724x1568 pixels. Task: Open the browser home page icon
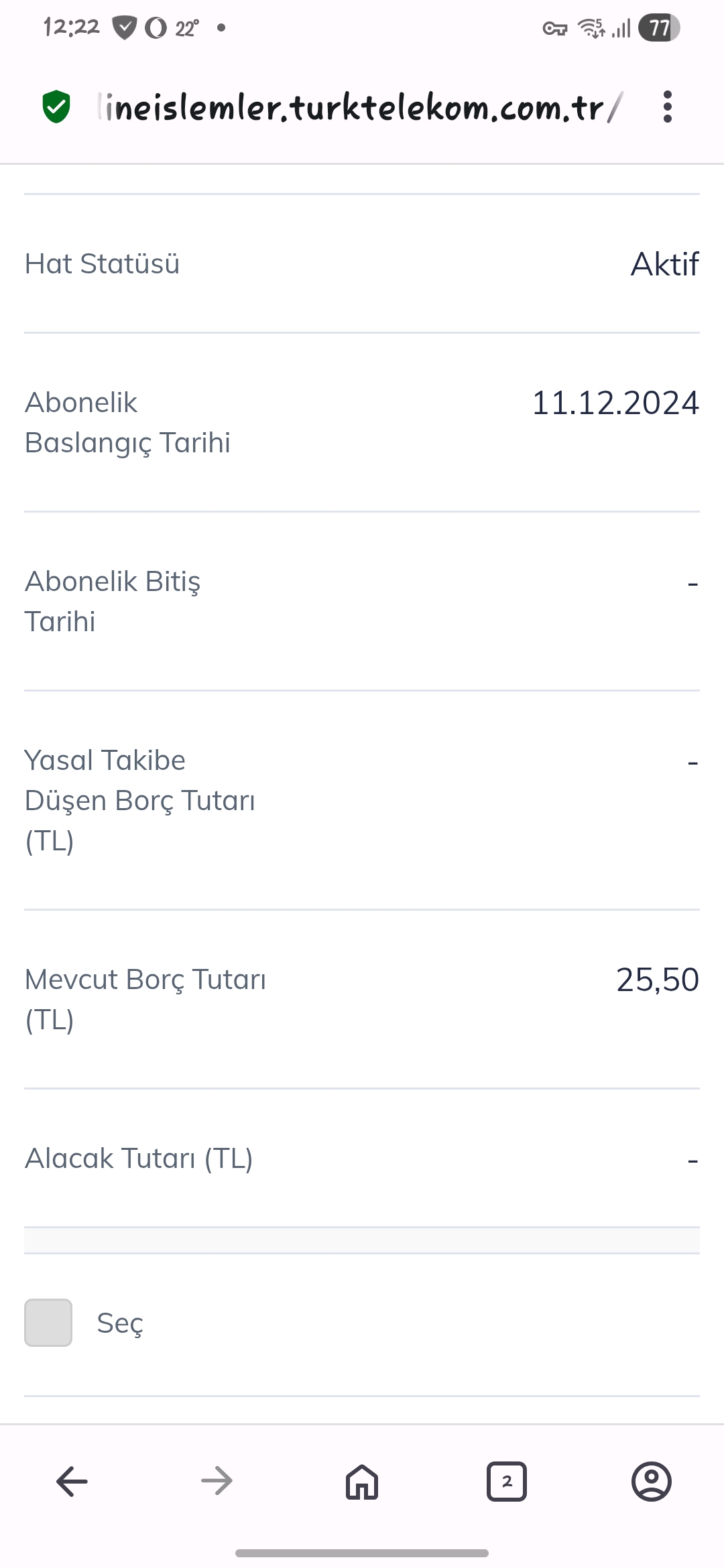click(362, 1481)
